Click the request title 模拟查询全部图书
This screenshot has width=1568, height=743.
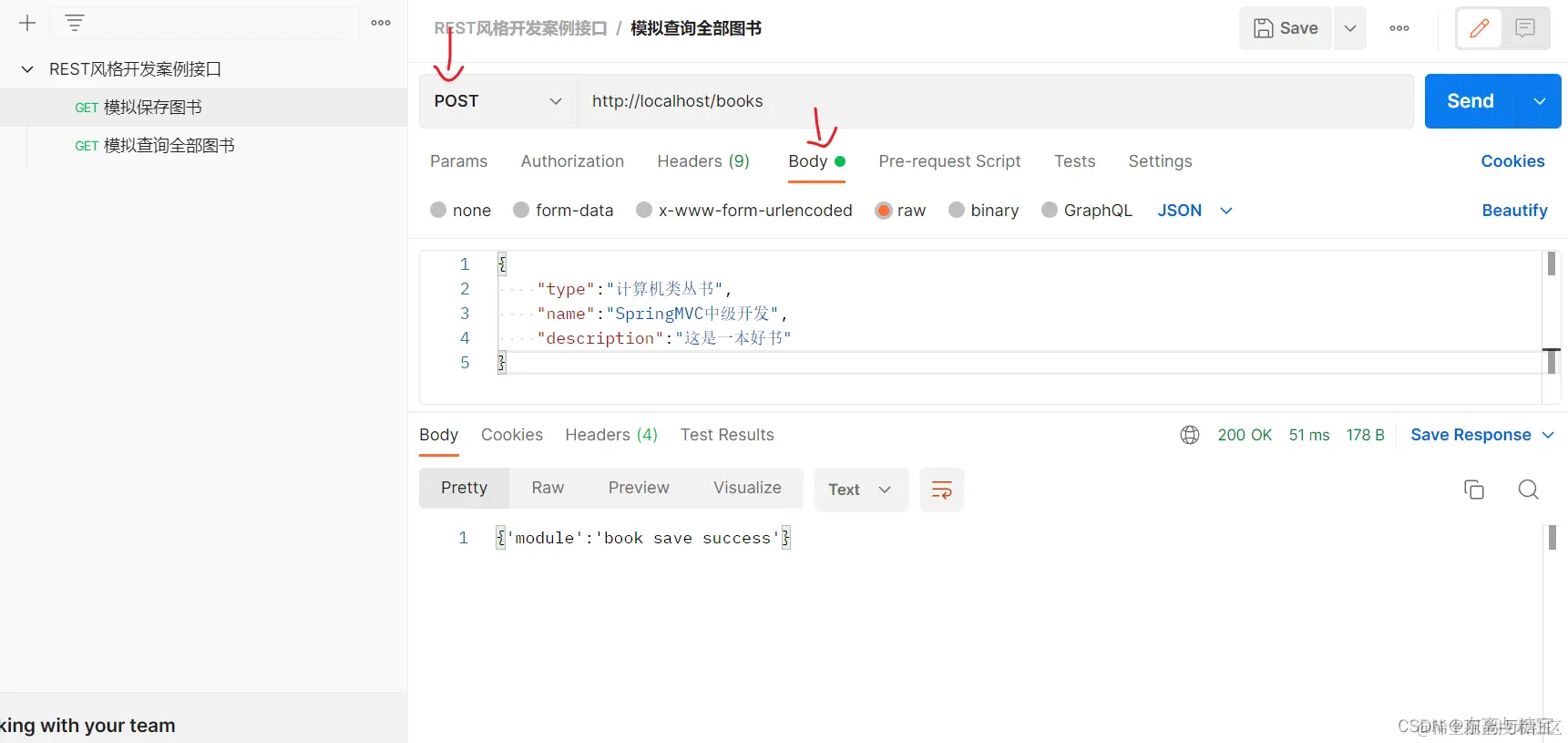(696, 28)
